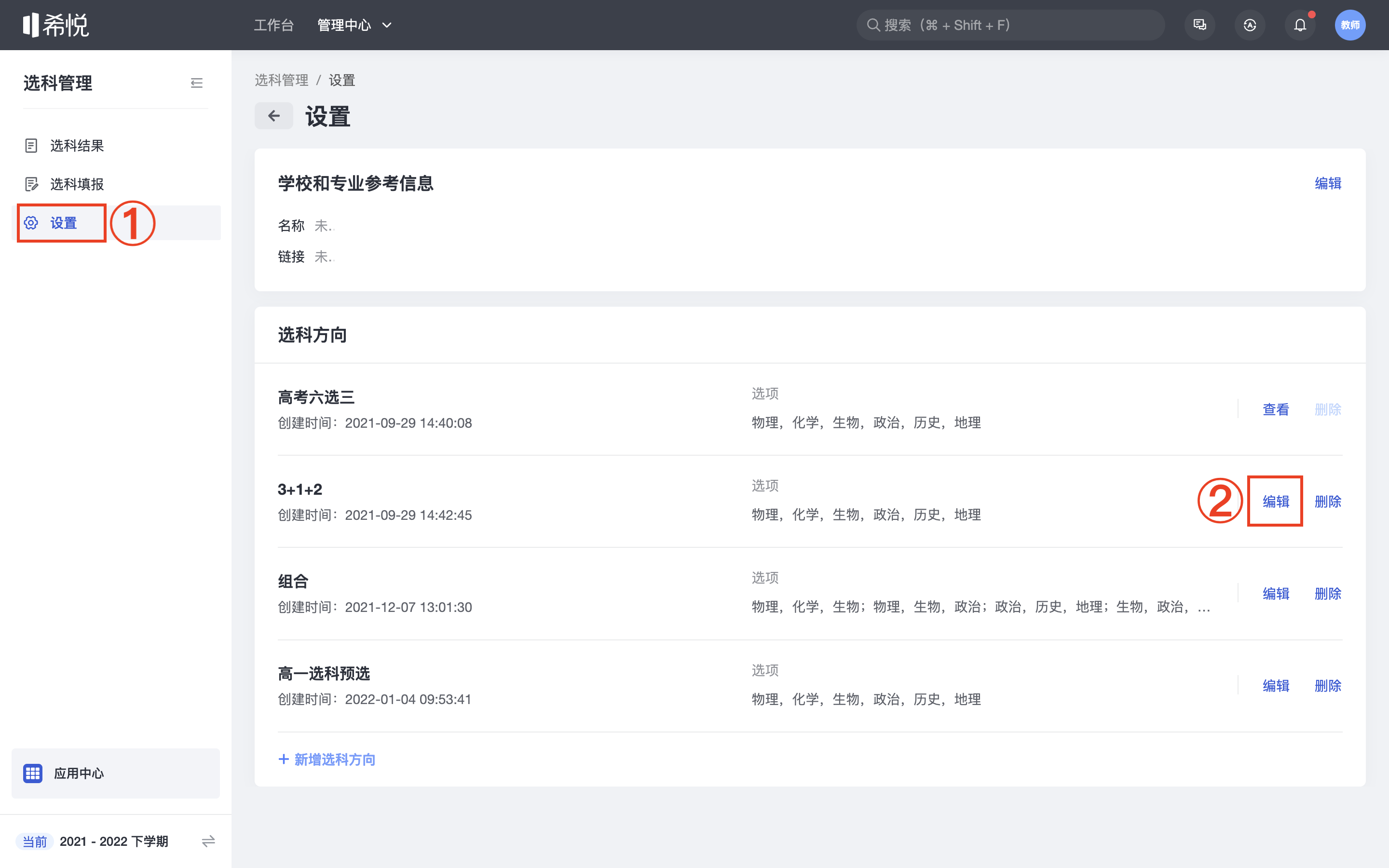Open the messages chat icon
Viewport: 1389px width, 868px height.
tap(1199, 25)
